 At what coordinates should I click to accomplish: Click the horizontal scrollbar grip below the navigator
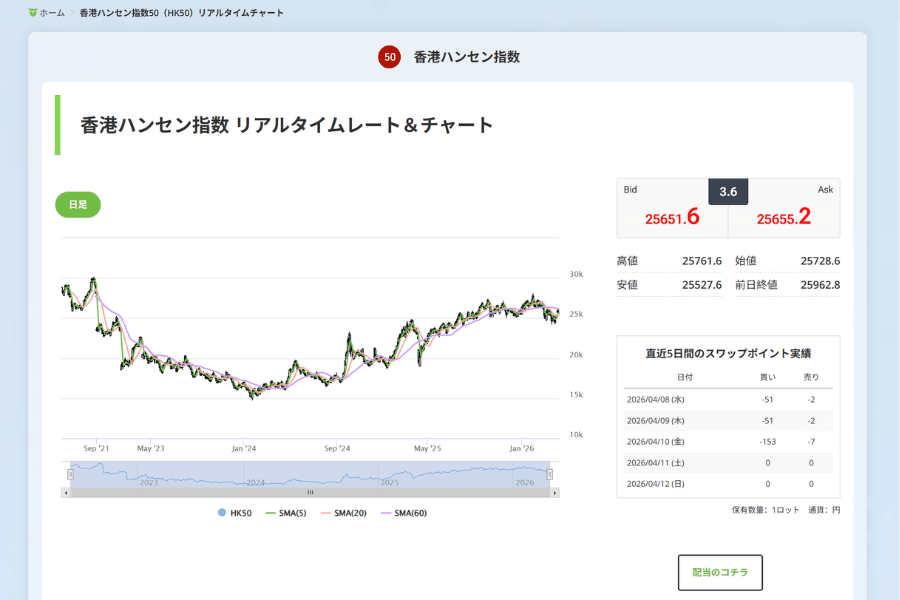[310, 491]
